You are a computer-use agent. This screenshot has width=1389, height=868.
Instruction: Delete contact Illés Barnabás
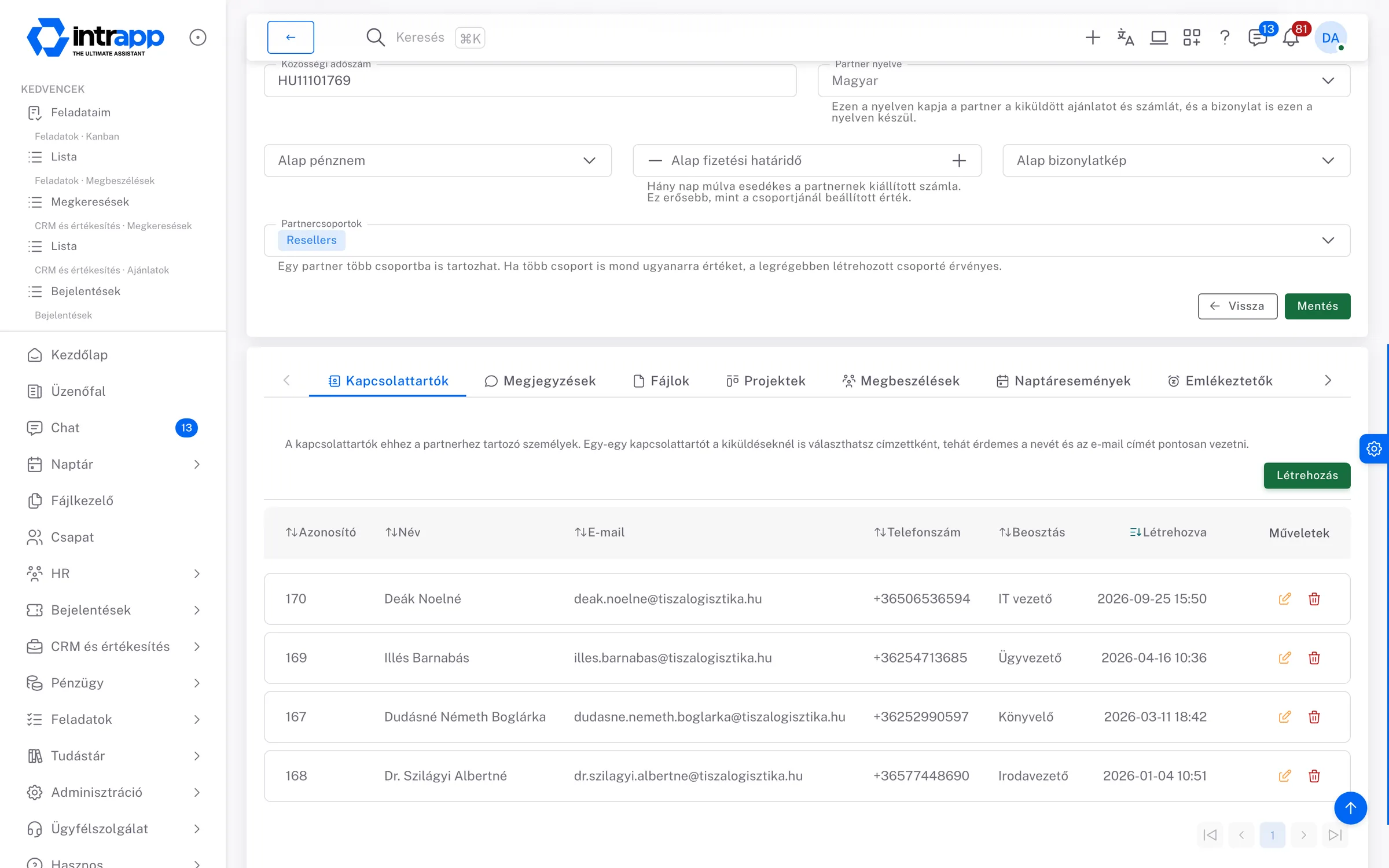coord(1314,658)
